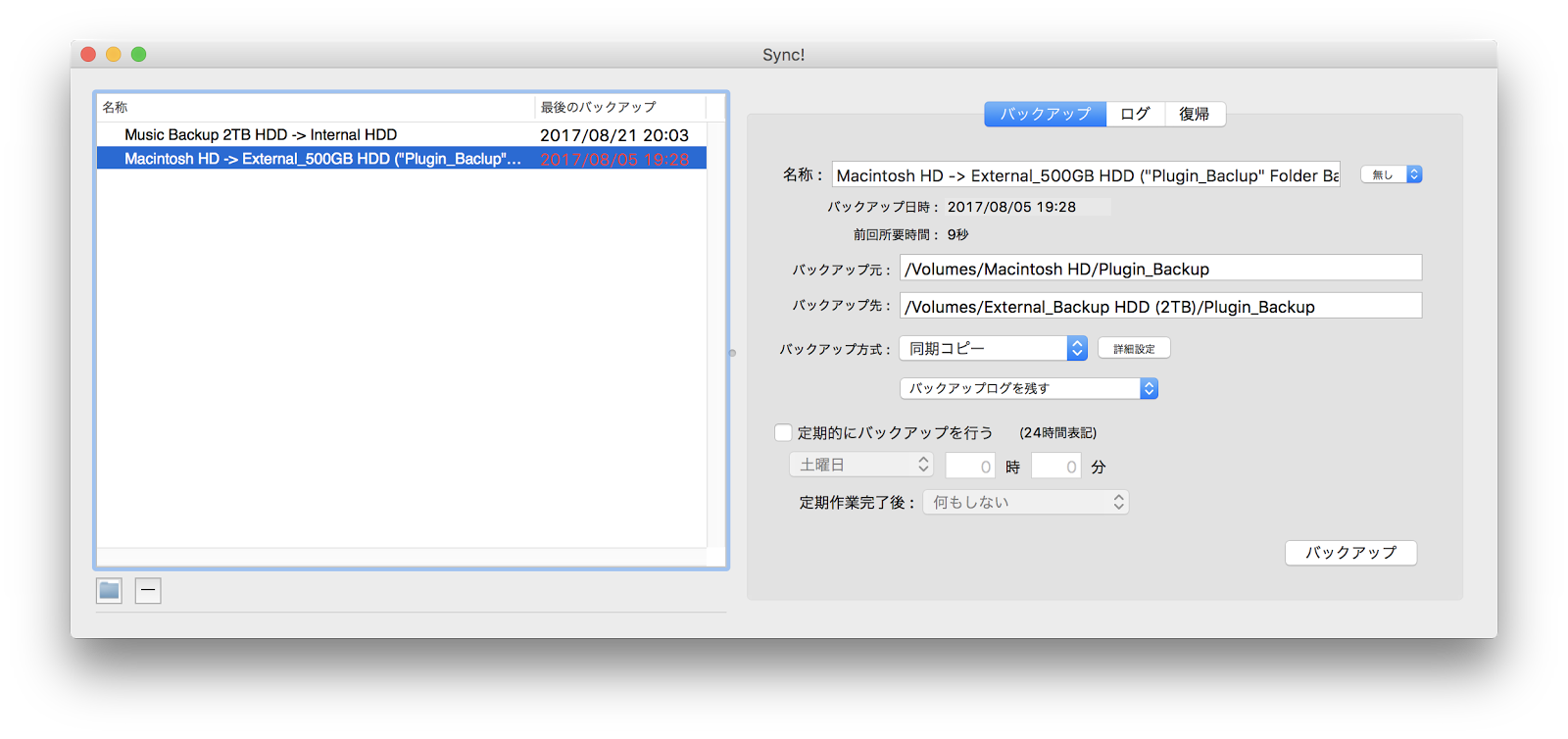Switch to the ログ tab

(1135, 114)
